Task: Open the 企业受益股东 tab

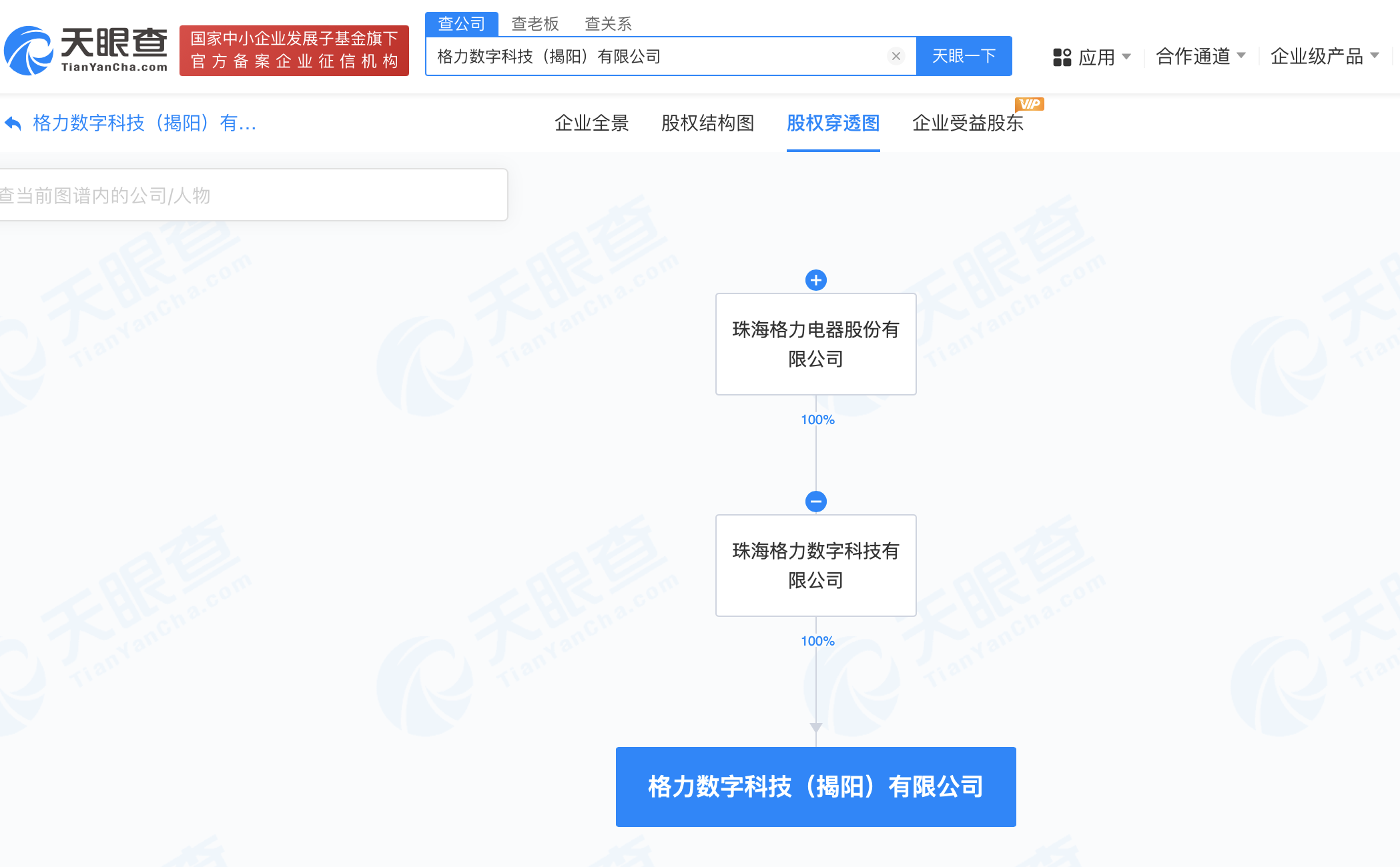Action: point(967,123)
